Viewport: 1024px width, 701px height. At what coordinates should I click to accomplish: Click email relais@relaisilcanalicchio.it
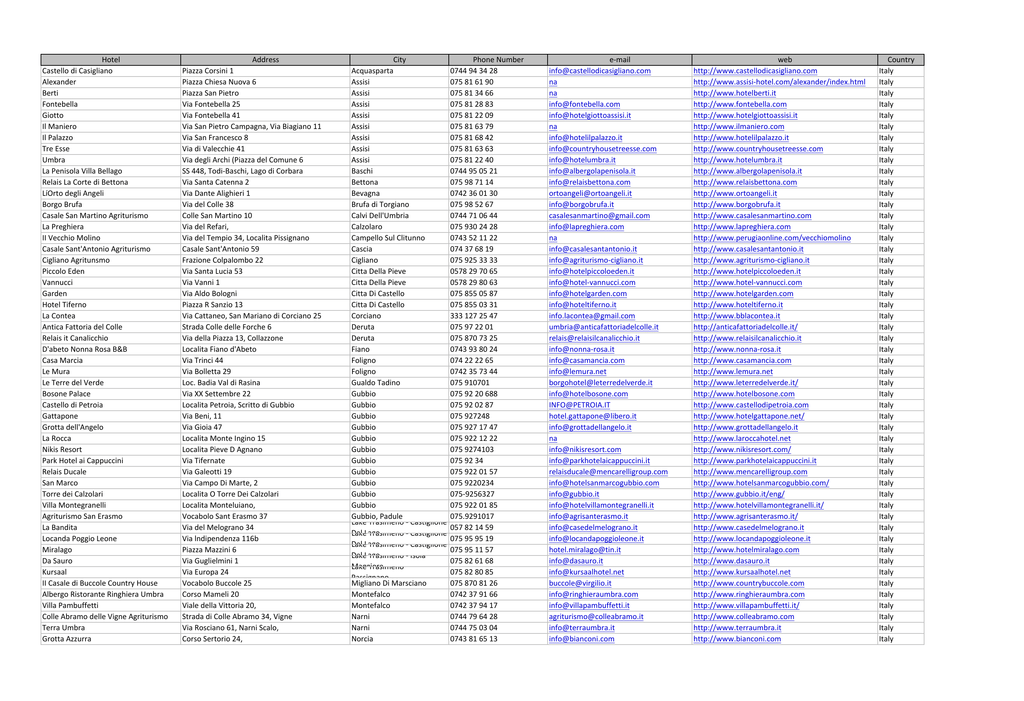[x=594, y=338]
